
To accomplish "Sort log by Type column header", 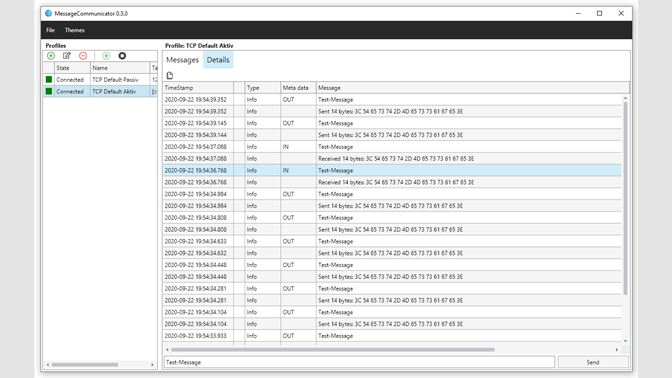I will pos(263,87).
